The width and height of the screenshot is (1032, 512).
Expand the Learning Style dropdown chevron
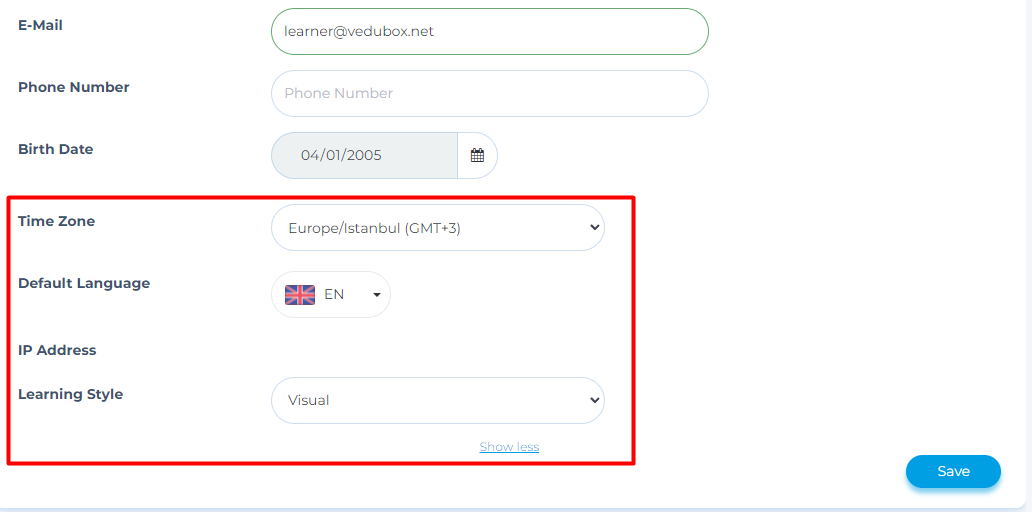[x=594, y=400]
